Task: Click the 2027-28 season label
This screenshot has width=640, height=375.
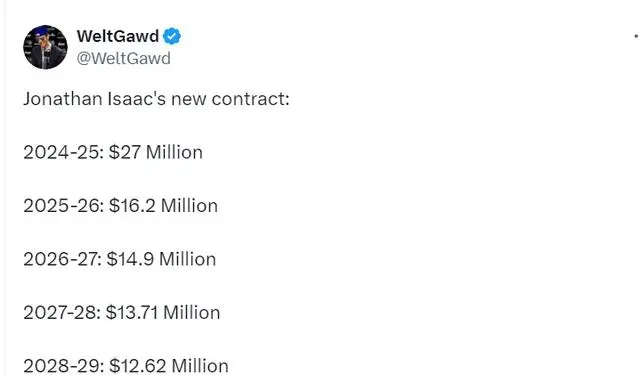Action: point(62,313)
